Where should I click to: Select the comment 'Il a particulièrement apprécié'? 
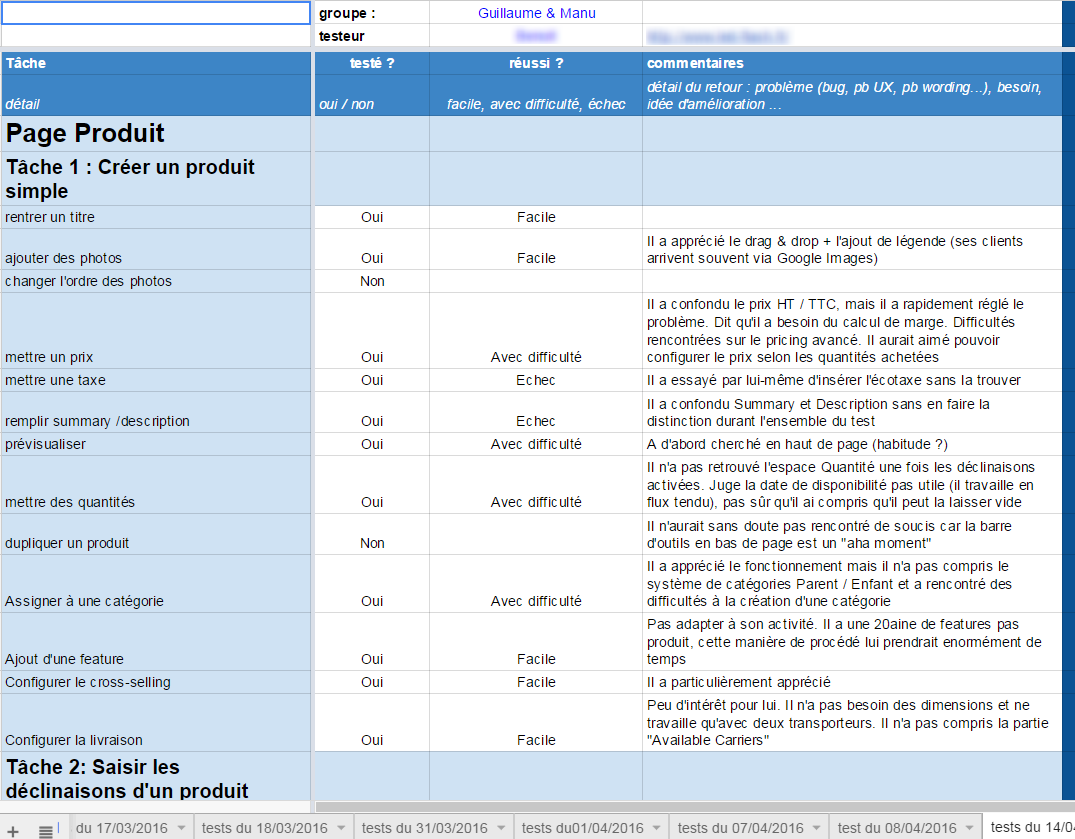point(852,682)
